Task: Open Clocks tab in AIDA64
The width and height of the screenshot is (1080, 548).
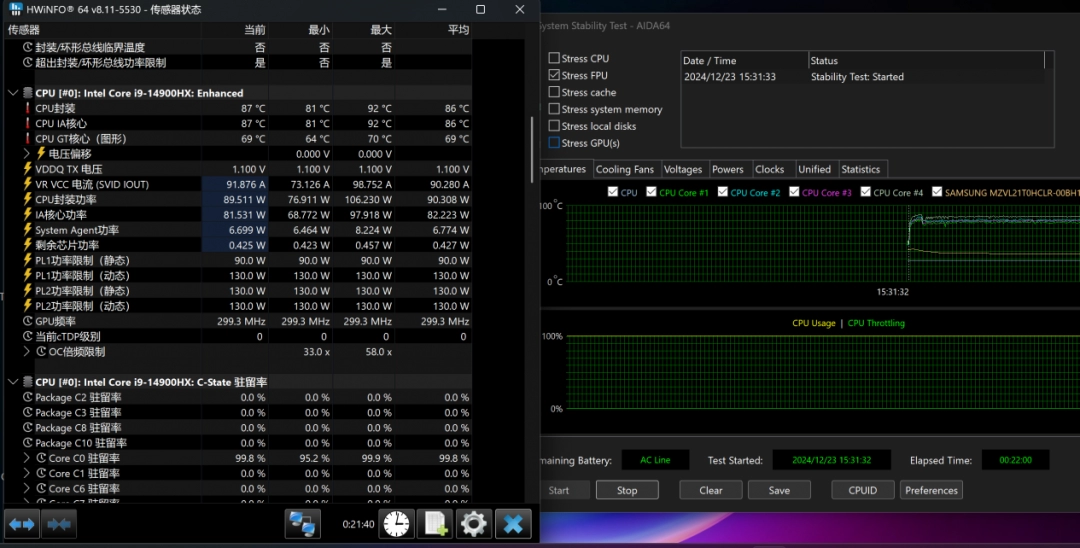Action: point(769,169)
